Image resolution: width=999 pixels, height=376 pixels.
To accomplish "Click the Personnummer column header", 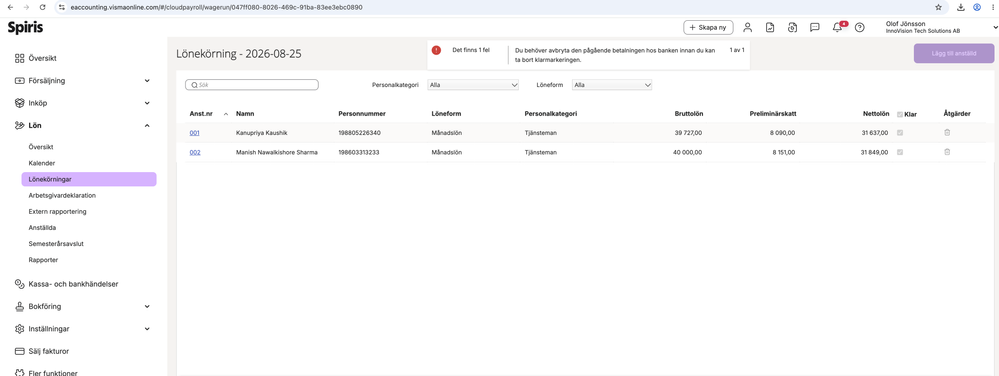I will click(x=362, y=114).
